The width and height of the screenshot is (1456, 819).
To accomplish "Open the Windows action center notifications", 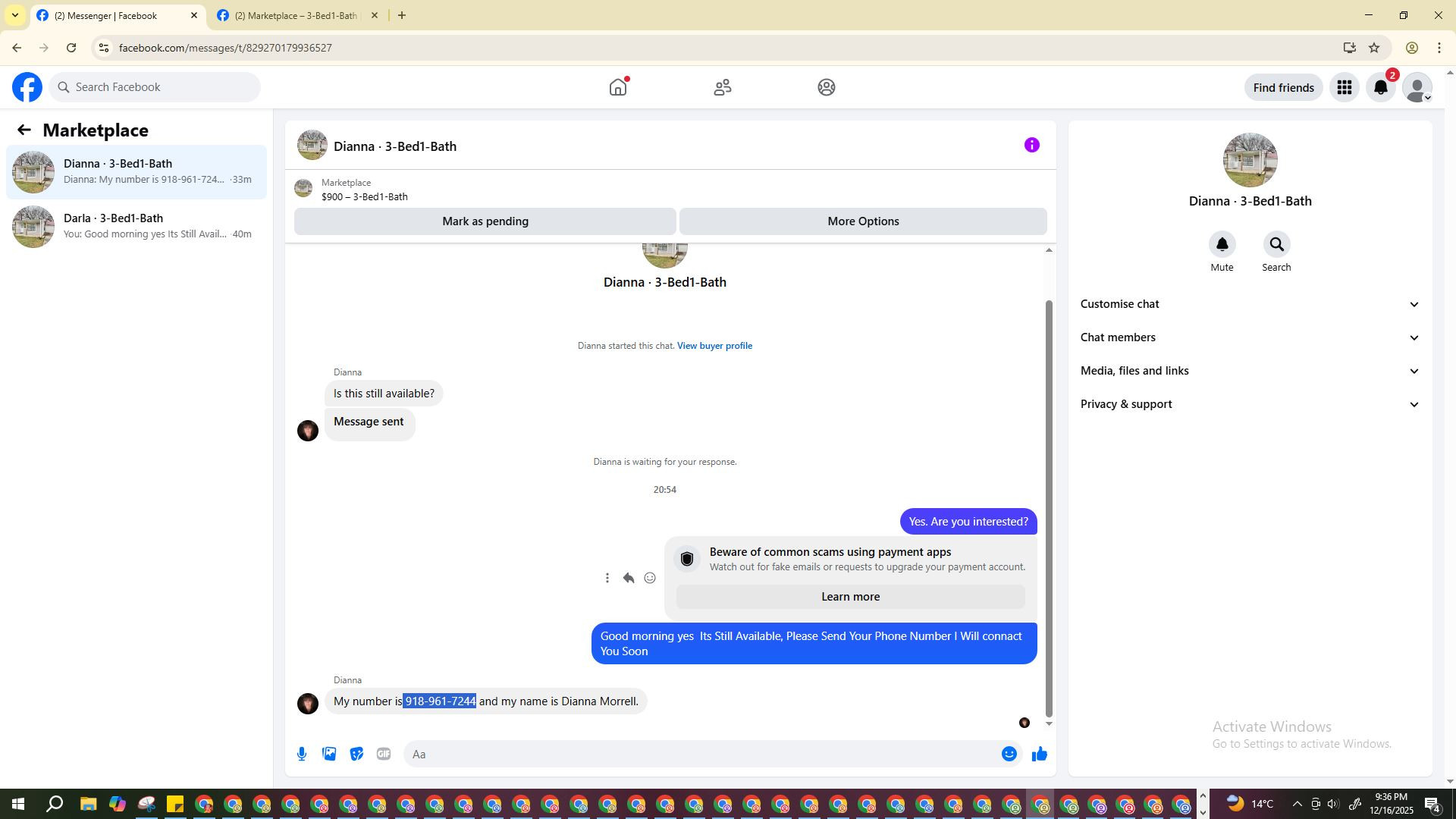I will click(x=1432, y=804).
